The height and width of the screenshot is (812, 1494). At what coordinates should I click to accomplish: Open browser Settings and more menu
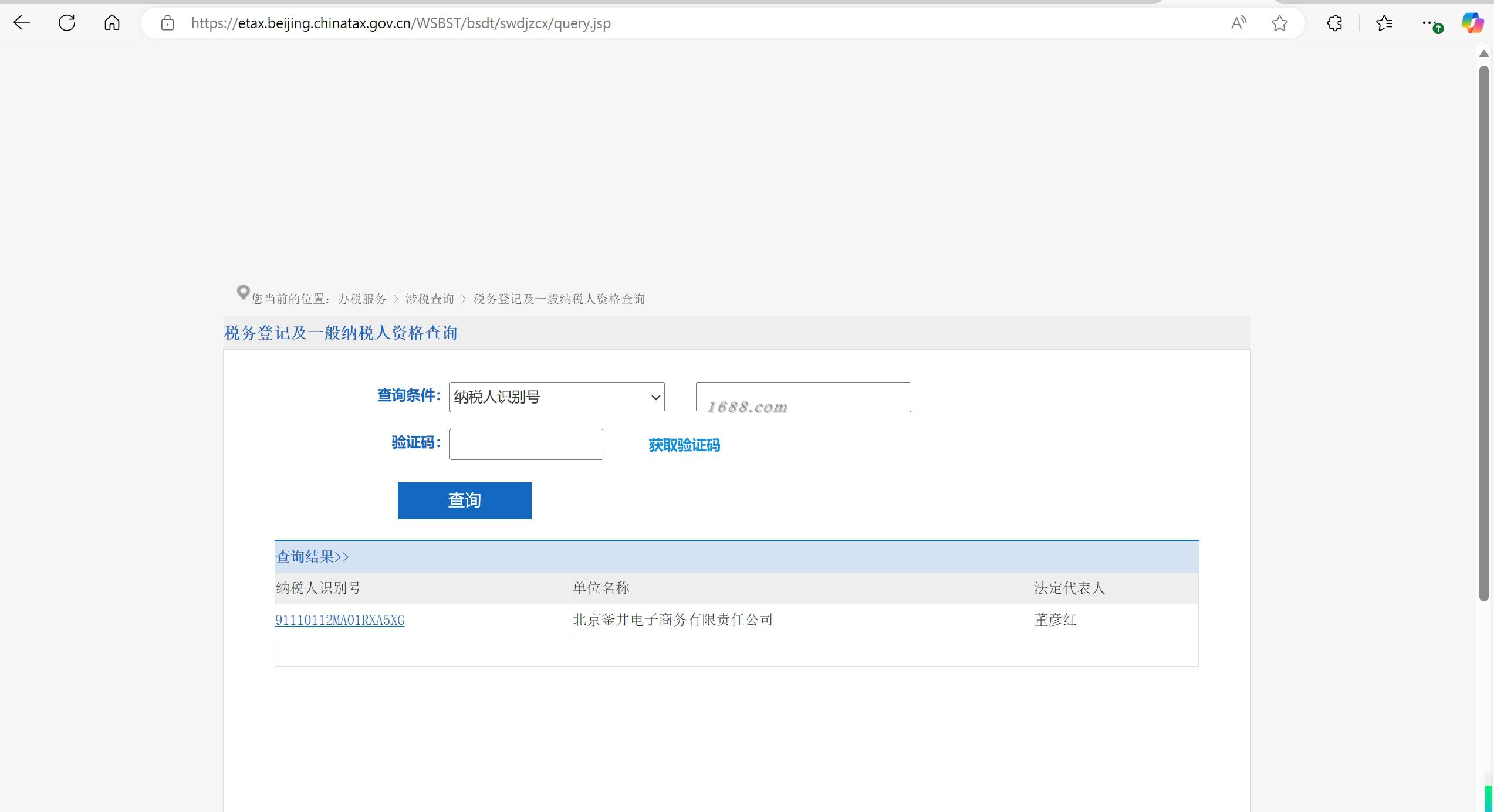tap(1428, 23)
